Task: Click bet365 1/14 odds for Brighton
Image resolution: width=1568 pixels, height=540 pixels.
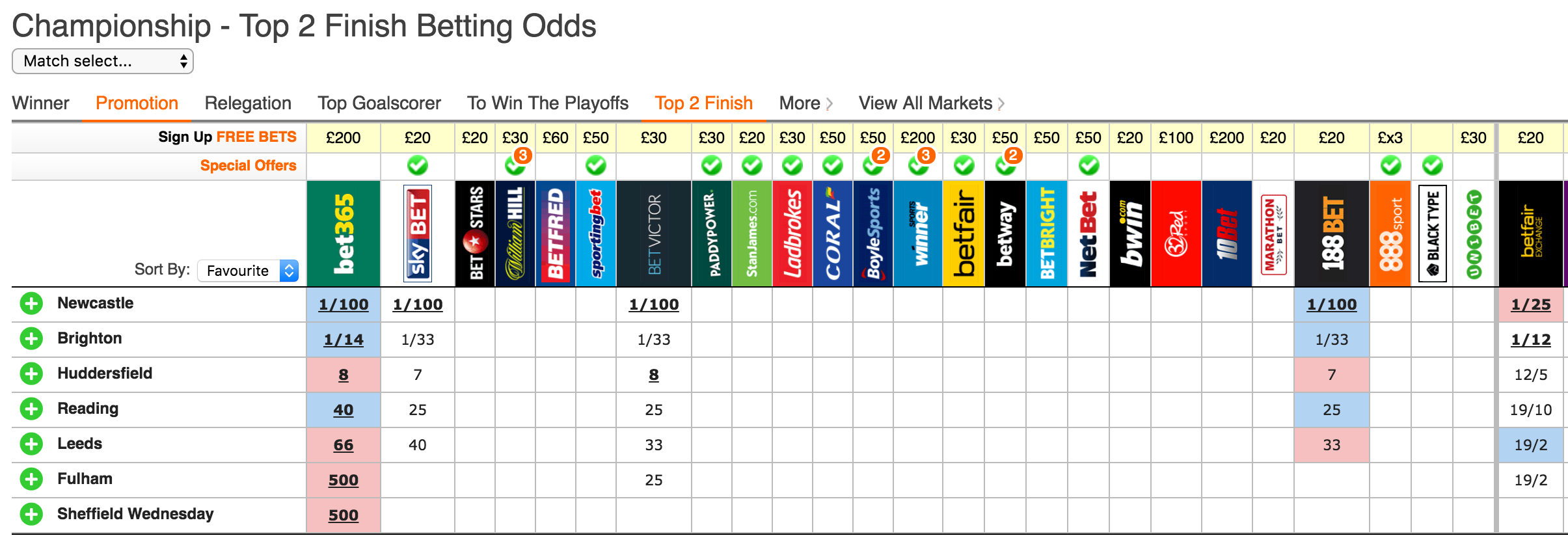Action: pyautogui.click(x=344, y=340)
